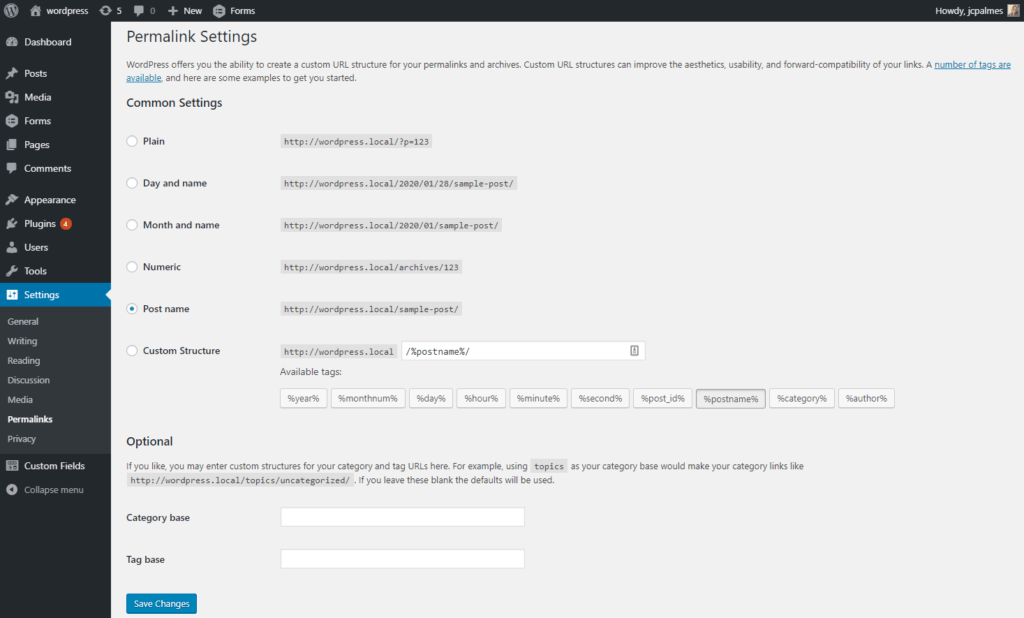Screen dimensions: 1024x618
Task: Insert the %hour% tag button
Action: [481, 398]
